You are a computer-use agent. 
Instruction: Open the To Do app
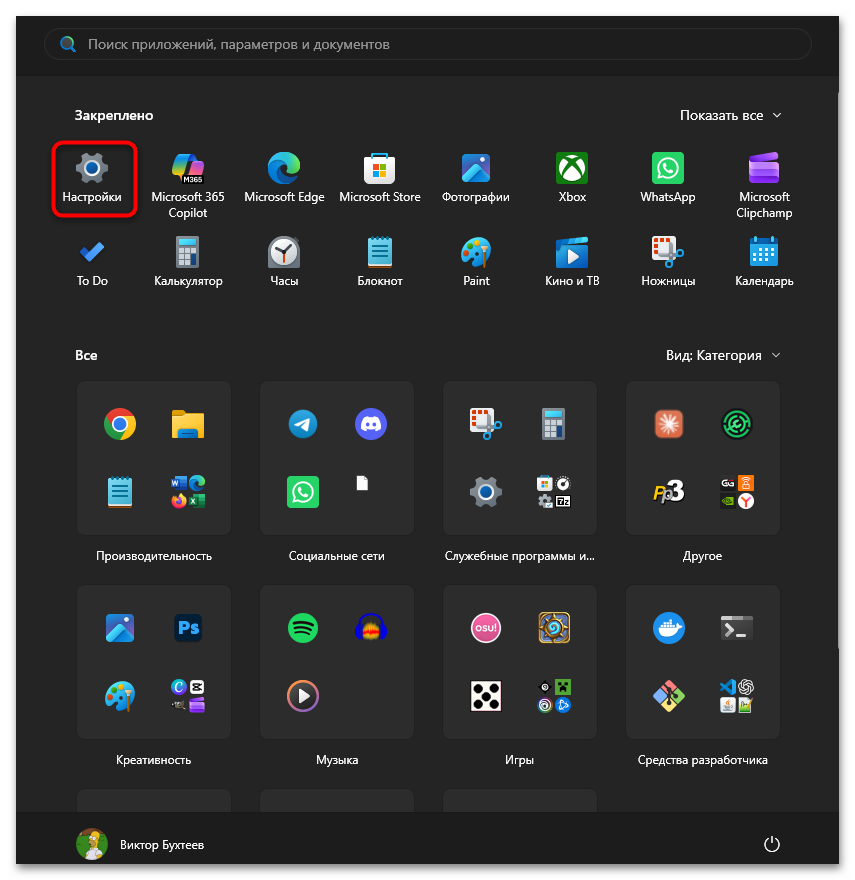[92, 262]
